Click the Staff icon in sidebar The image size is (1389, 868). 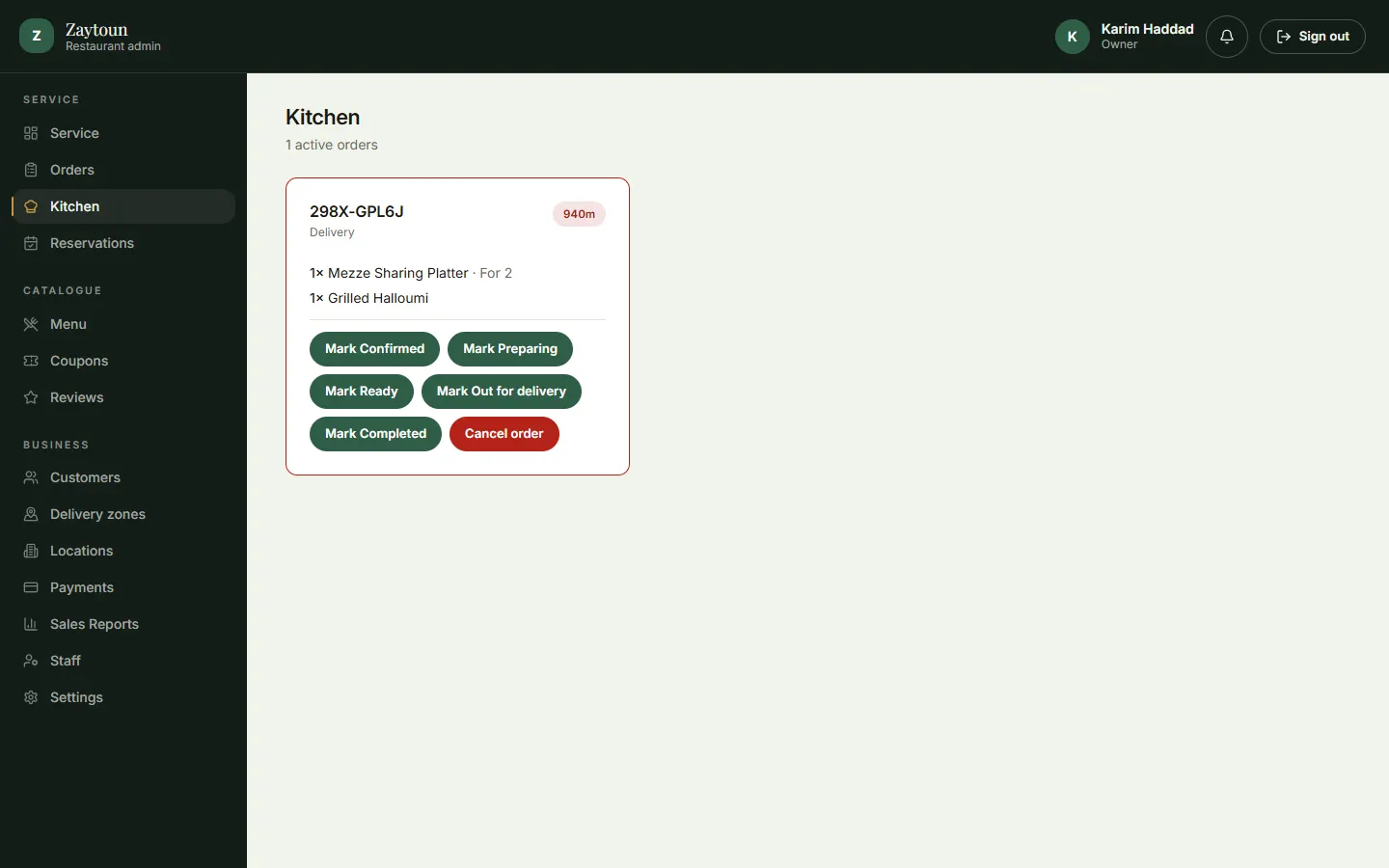(31, 661)
